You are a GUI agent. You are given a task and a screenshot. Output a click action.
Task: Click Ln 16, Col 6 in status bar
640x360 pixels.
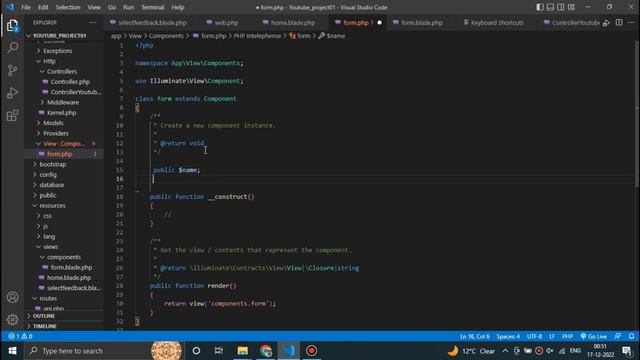pos(475,336)
